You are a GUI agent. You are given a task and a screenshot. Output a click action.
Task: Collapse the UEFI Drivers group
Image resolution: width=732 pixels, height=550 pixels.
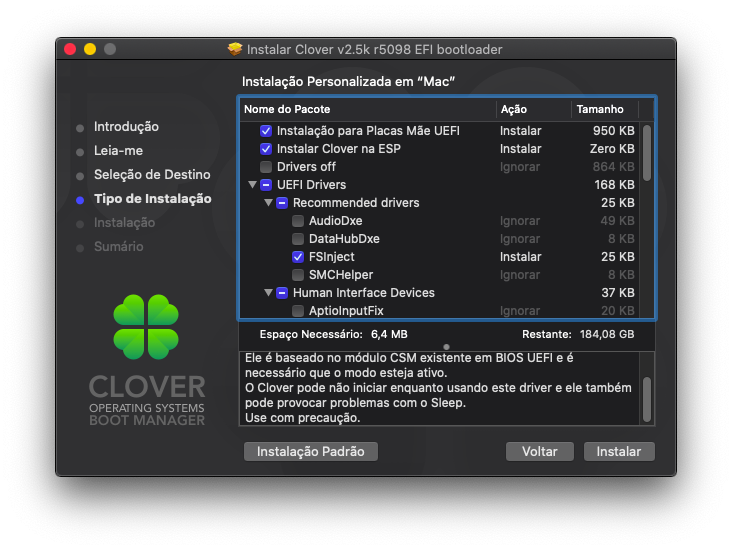point(252,185)
